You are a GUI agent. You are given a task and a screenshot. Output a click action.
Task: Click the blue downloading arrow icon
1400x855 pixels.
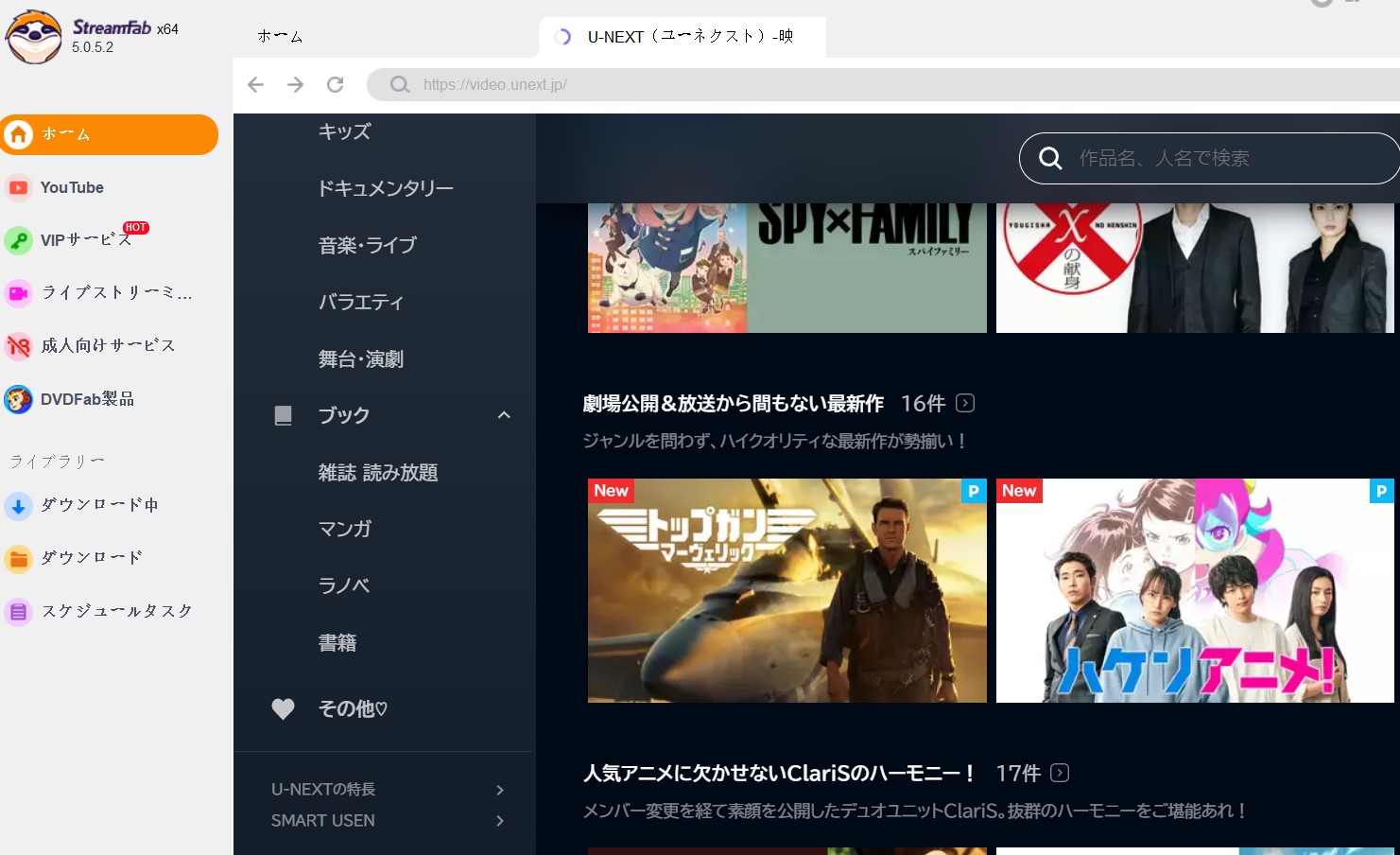(x=18, y=506)
